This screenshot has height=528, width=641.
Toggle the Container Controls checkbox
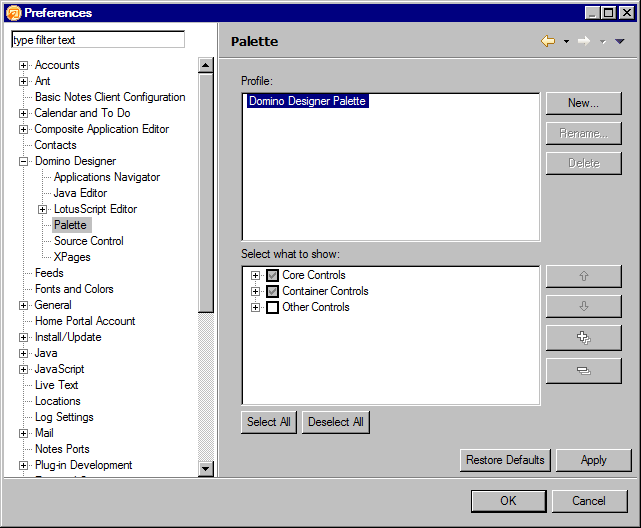272,291
